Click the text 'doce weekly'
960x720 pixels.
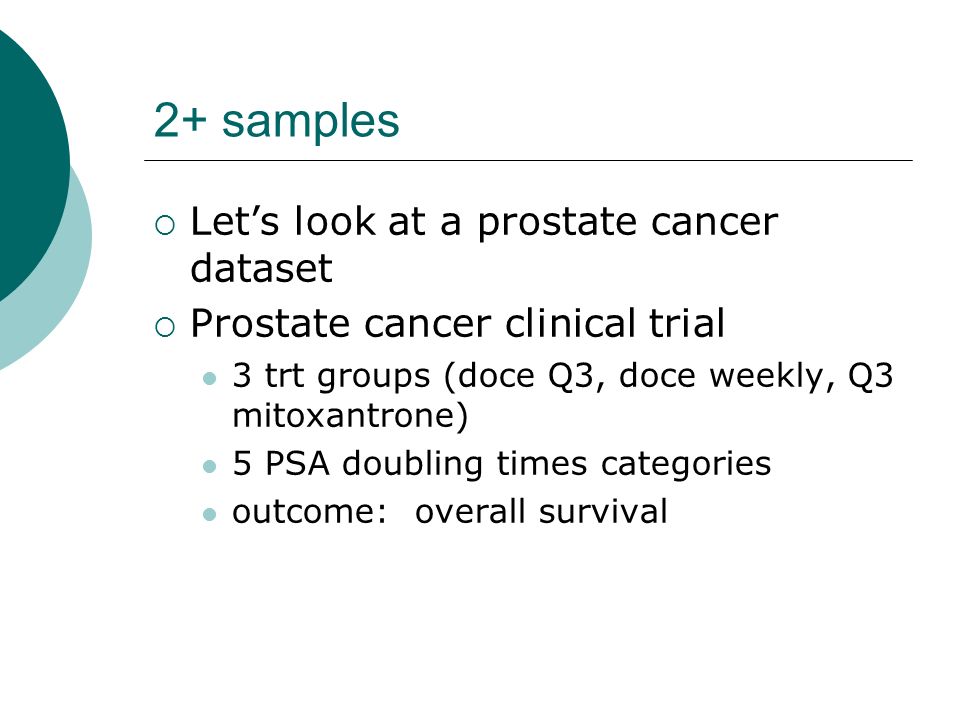coord(721,375)
